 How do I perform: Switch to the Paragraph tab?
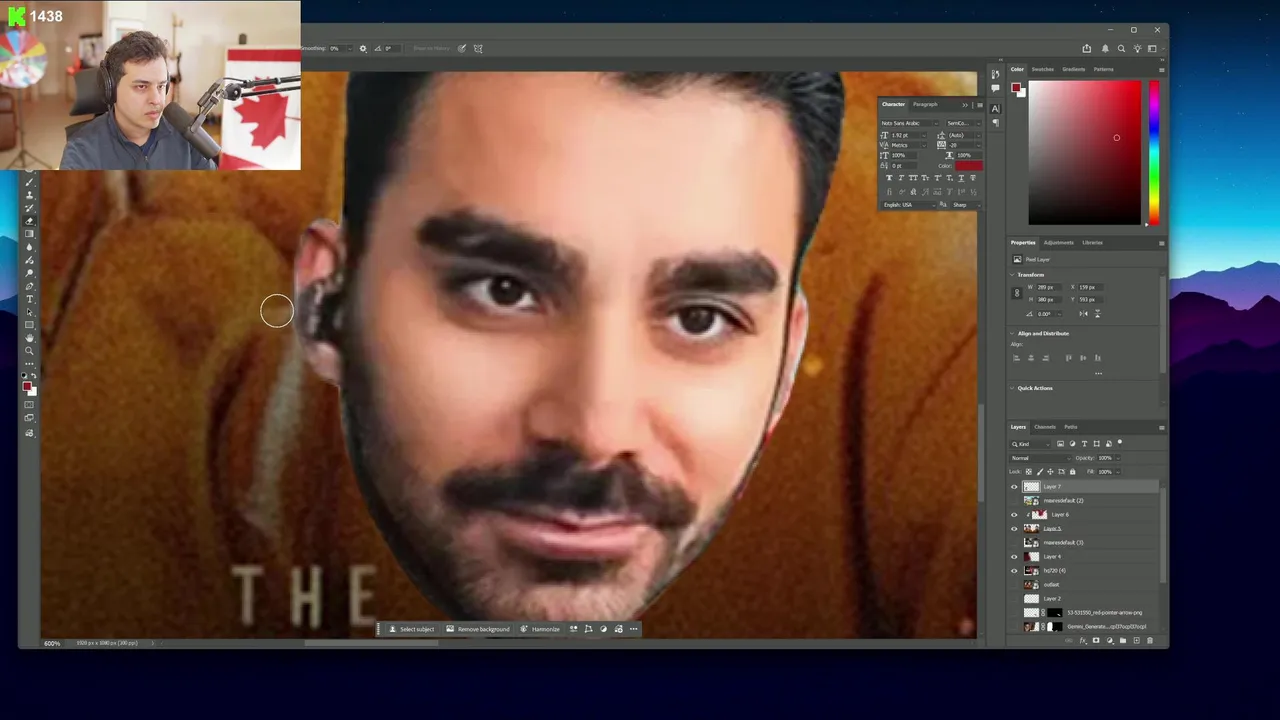(x=925, y=104)
